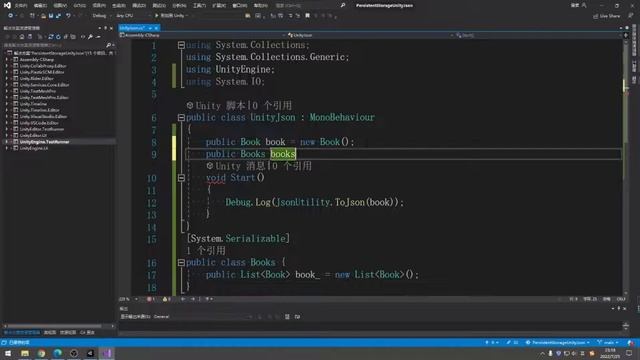
Task: Click the repository name in status bar
Action: tap(558, 342)
